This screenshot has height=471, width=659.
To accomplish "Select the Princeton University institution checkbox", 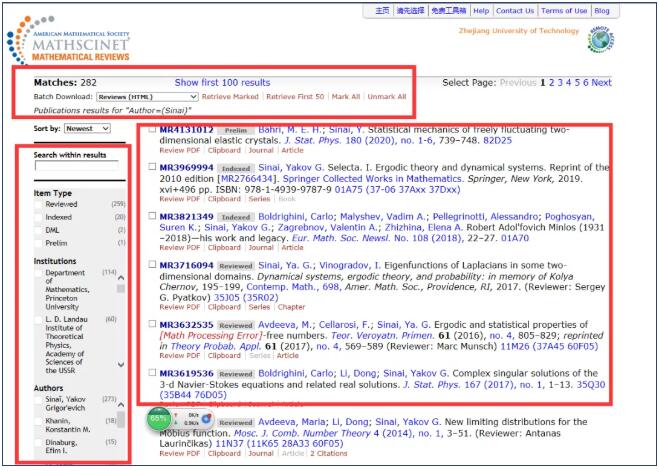I will [x=39, y=273].
